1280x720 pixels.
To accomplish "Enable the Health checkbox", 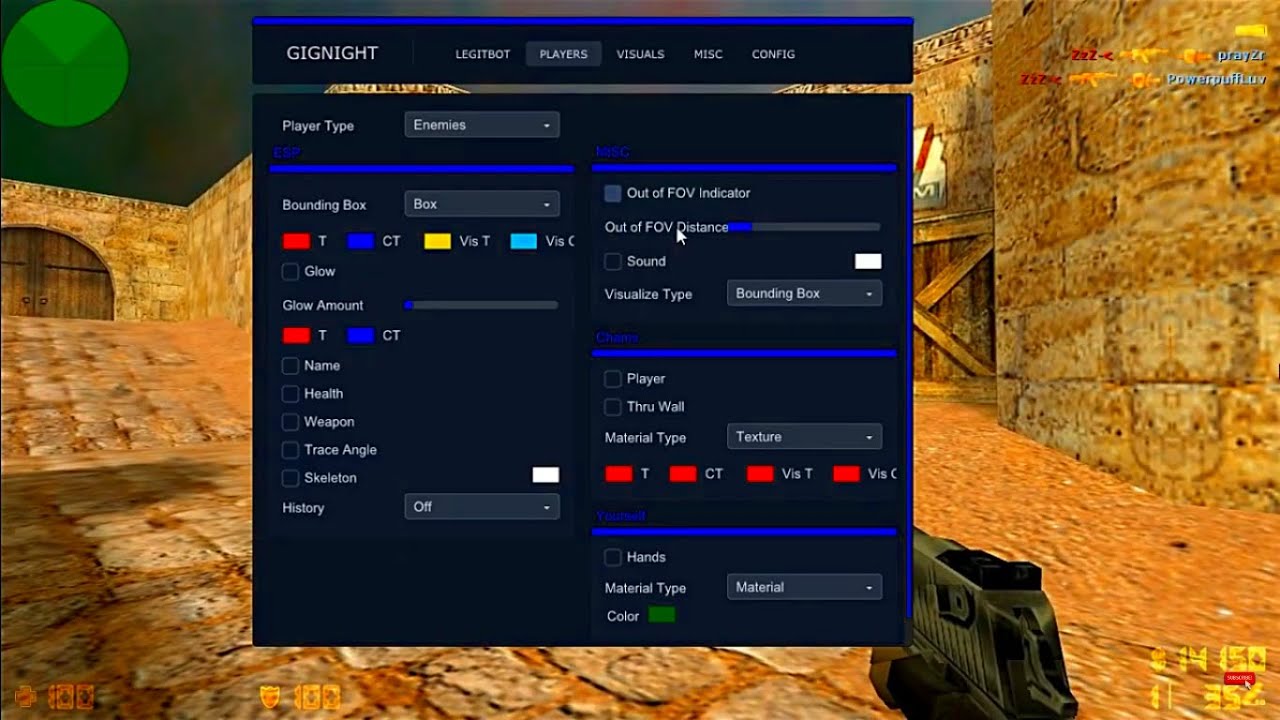I will [x=290, y=394].
